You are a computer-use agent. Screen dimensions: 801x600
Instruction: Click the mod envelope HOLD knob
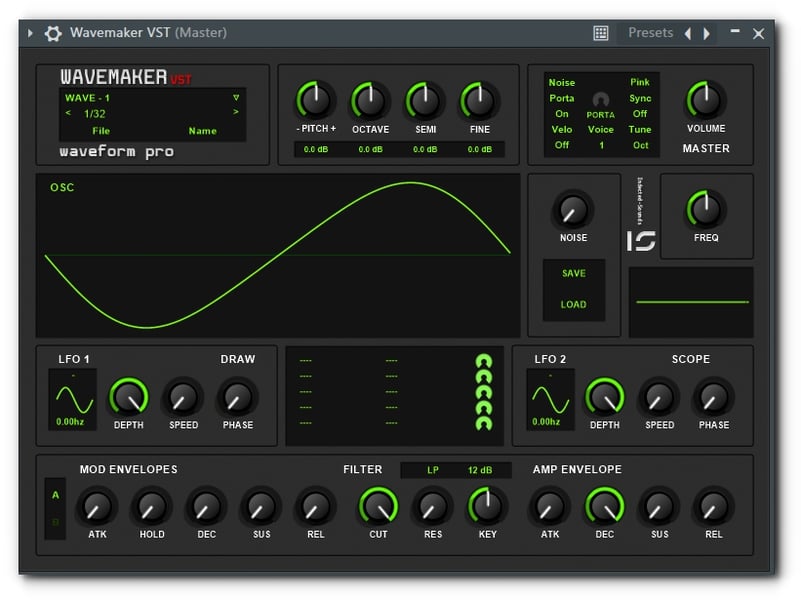click(x=151, y=507)
